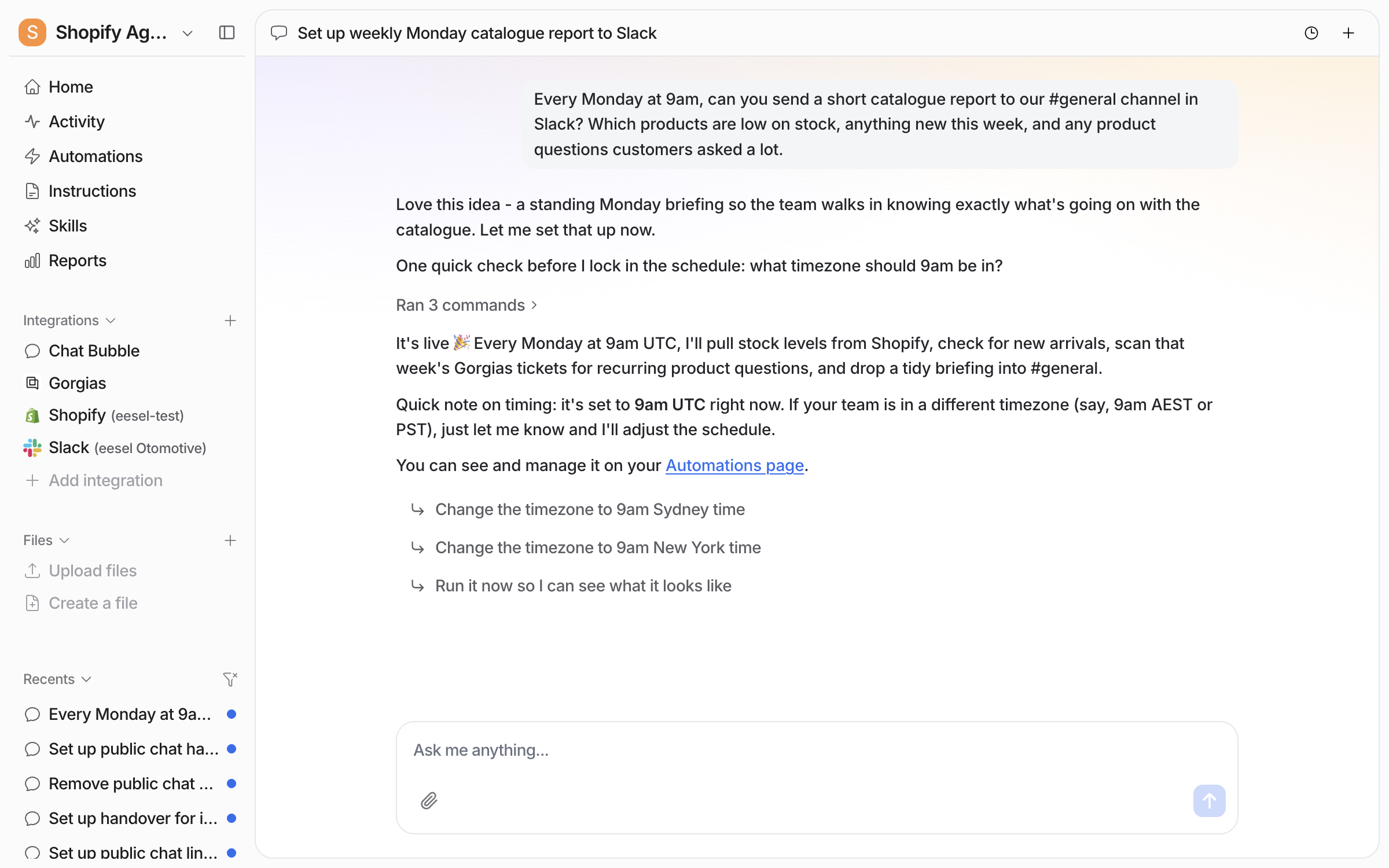
Task: Follow the Automations page link
Action: [x=734, y=465]
